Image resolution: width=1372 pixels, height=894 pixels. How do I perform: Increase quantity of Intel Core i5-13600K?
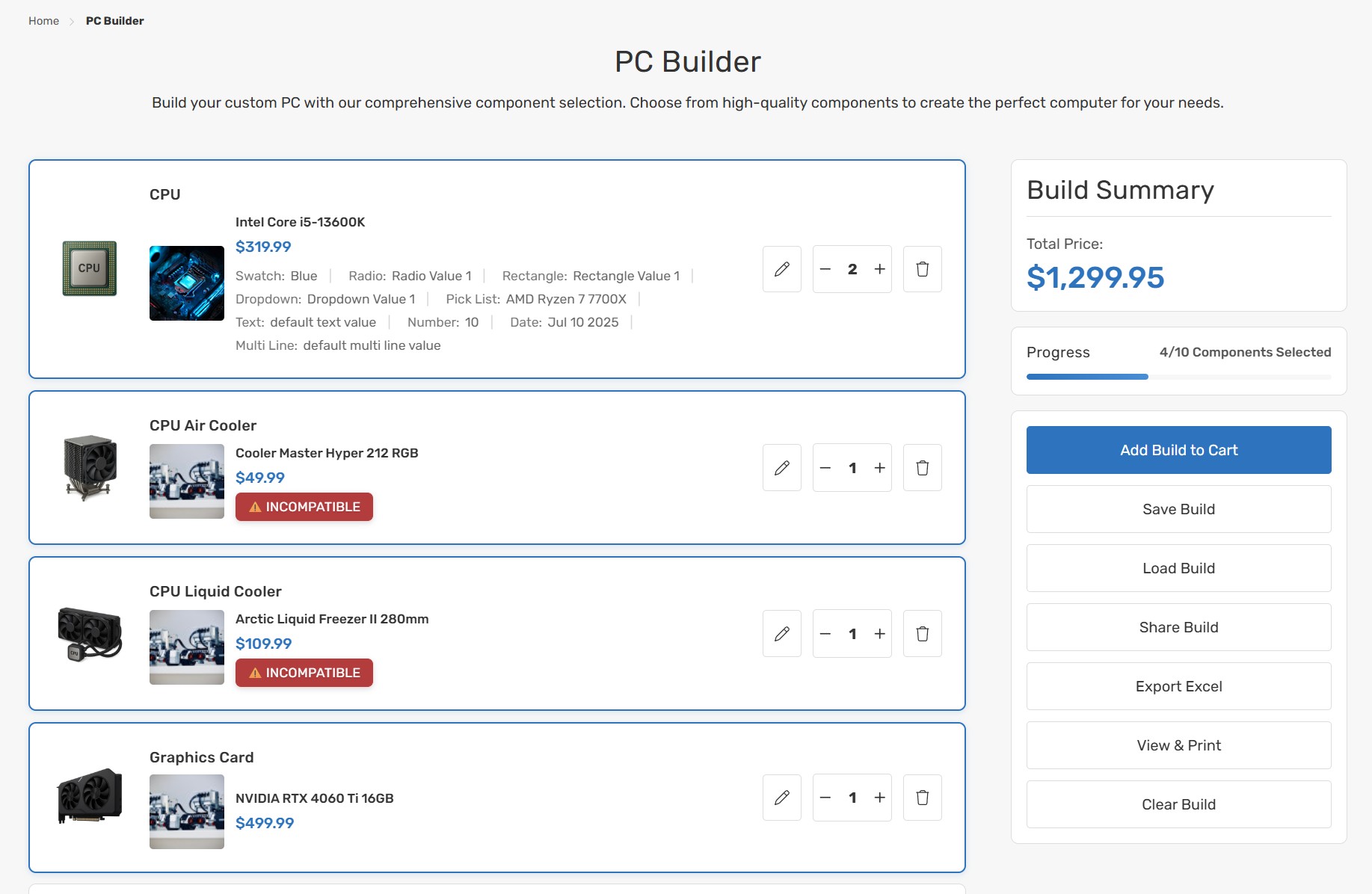click(x=880, y=269)
